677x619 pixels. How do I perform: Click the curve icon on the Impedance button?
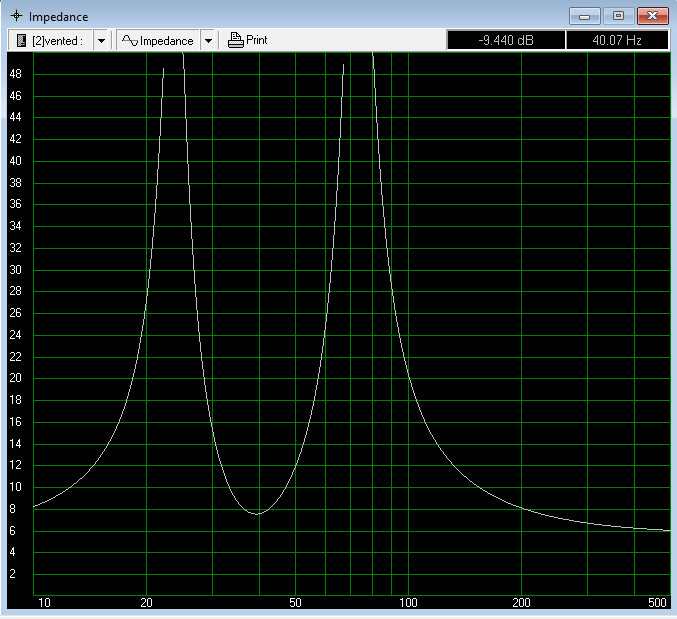pos(129,41)
